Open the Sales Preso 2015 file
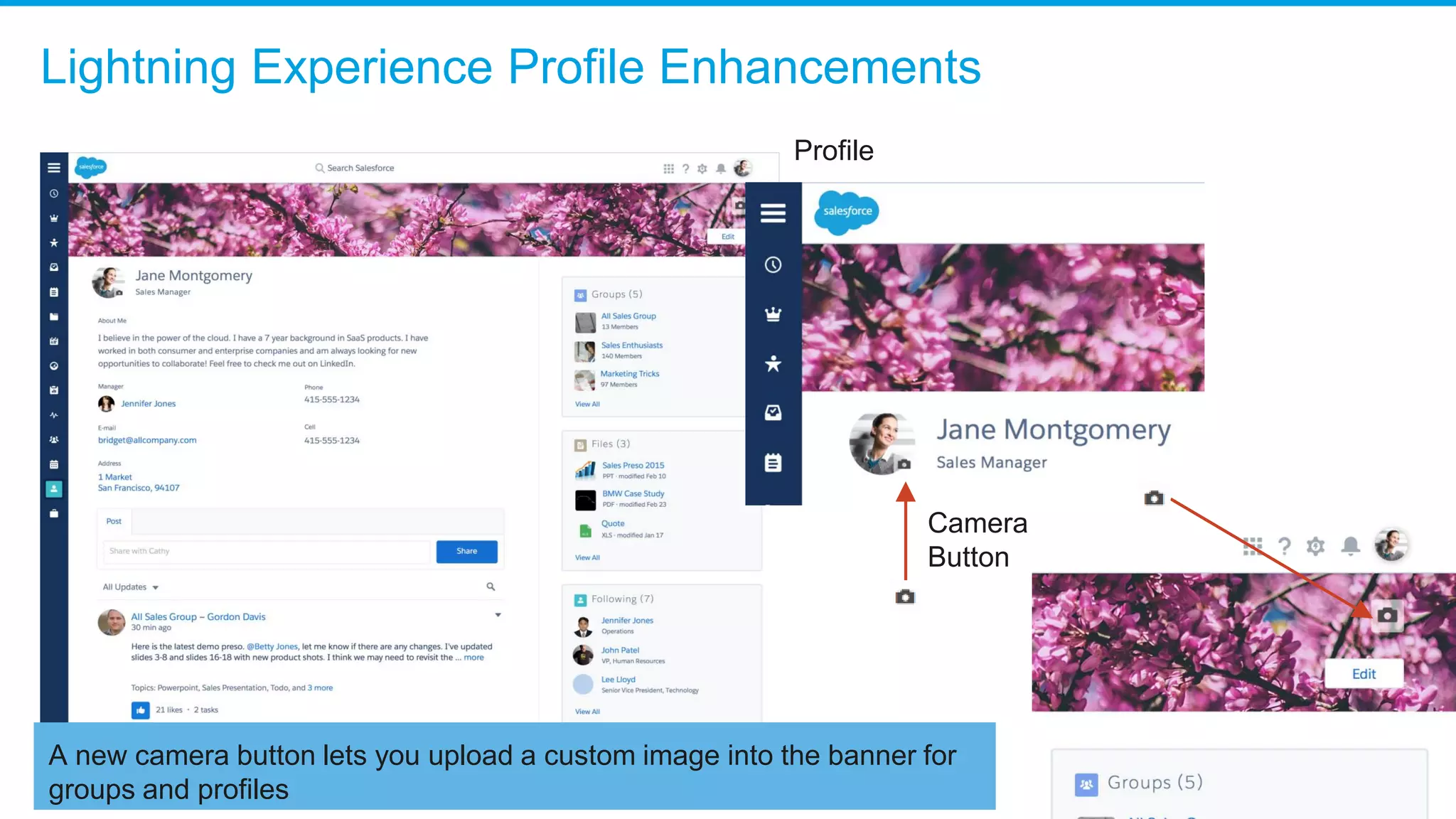Image resolution: width=1456 pixels, height=819 pixels. click(633, 466)
